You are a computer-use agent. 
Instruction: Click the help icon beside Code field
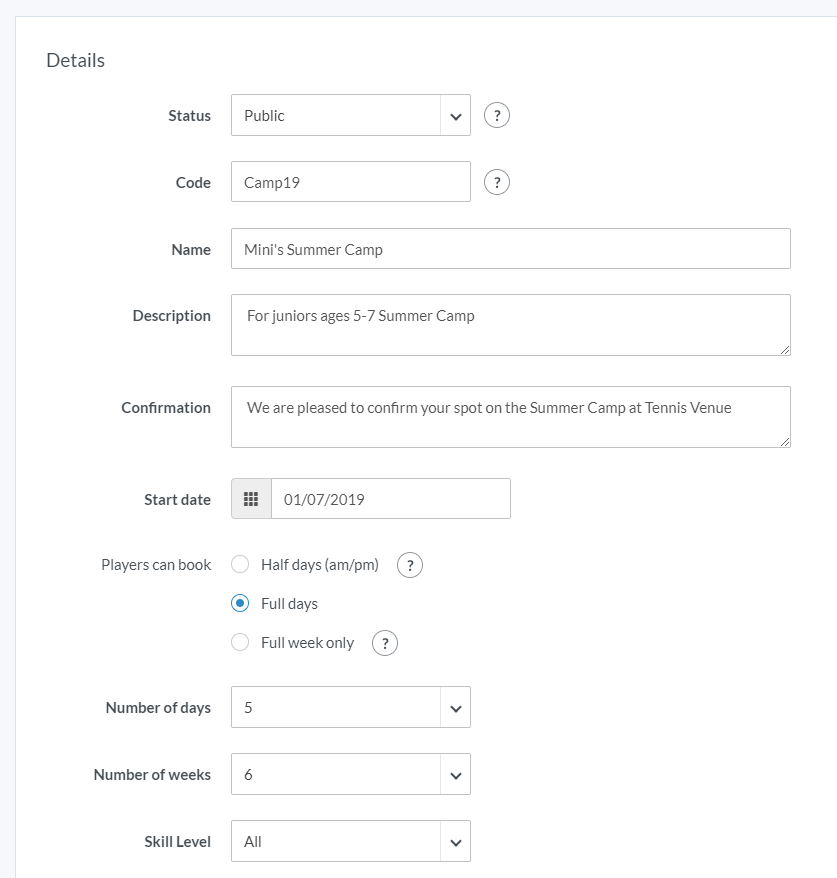497,183
